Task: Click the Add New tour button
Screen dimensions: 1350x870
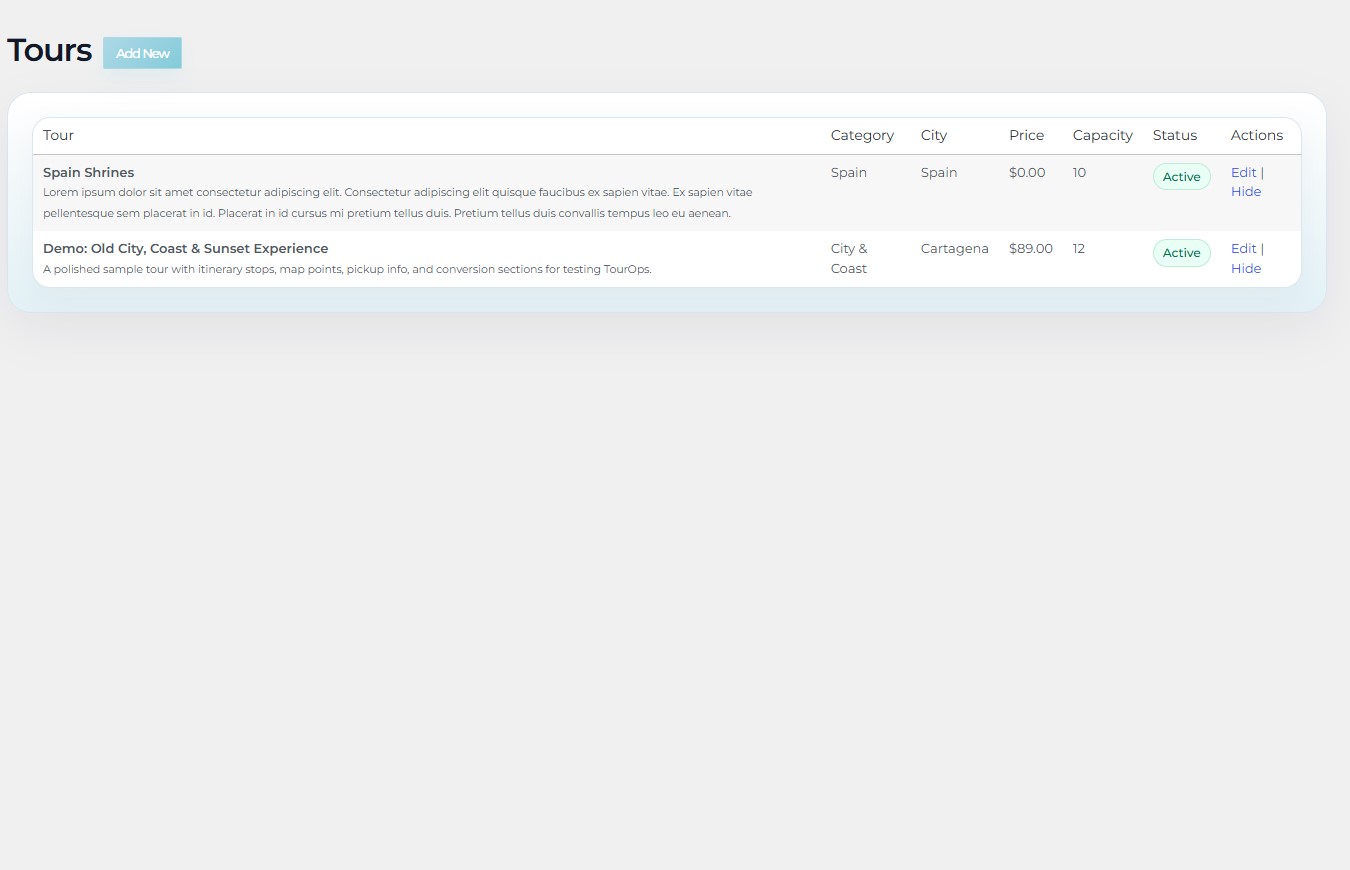Action: [142, 53]
